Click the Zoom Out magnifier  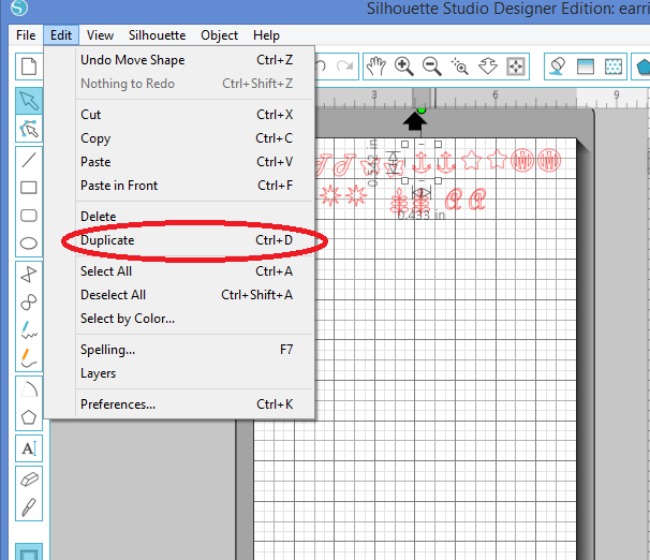(432, 66)
